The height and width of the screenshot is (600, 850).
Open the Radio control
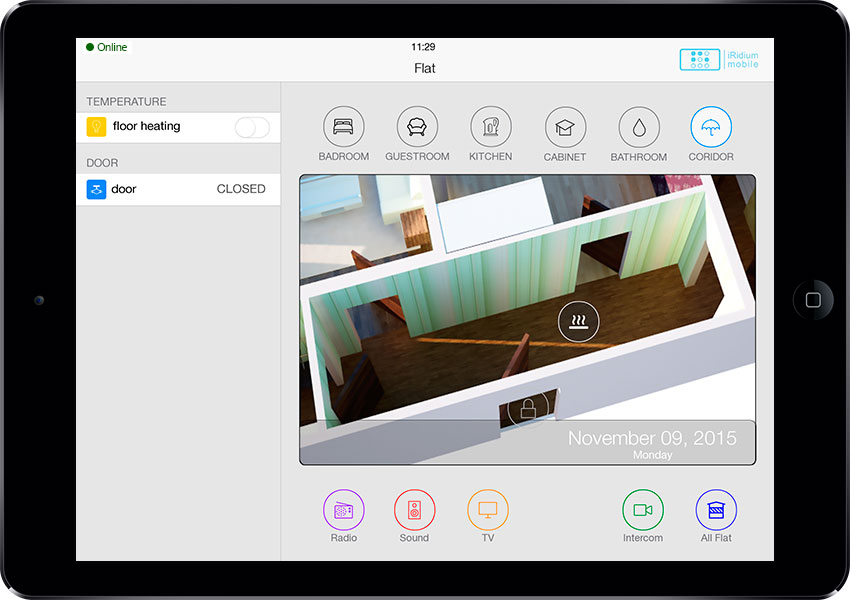344,509
